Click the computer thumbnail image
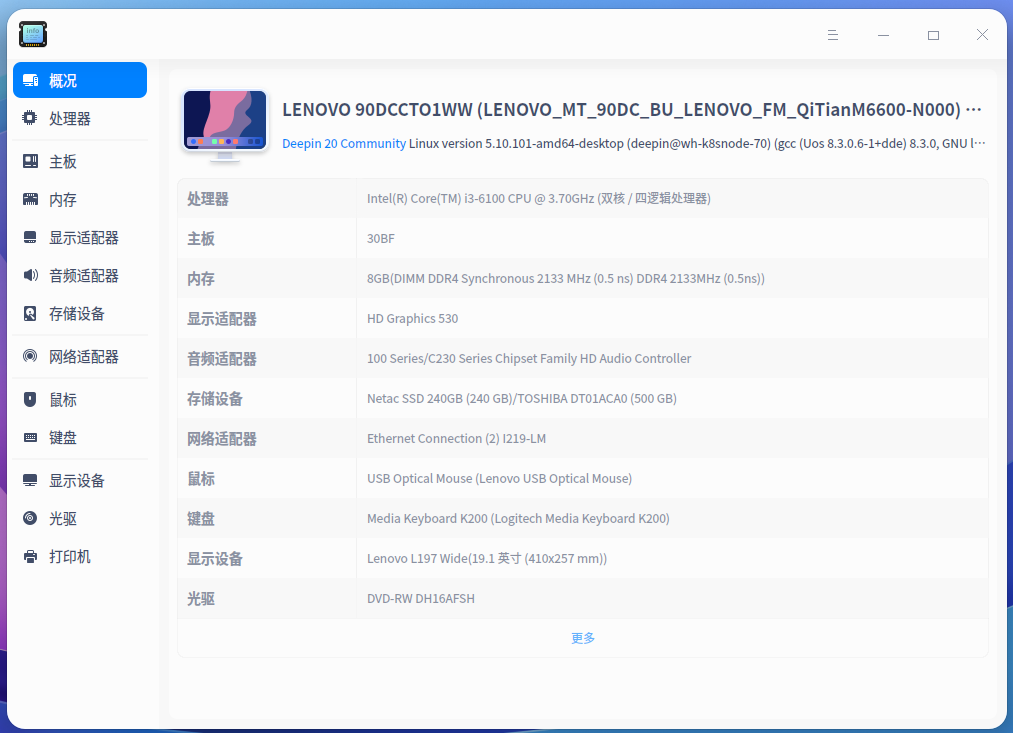This screenshot has height=733, width=1013. click(x=224, y=120)
